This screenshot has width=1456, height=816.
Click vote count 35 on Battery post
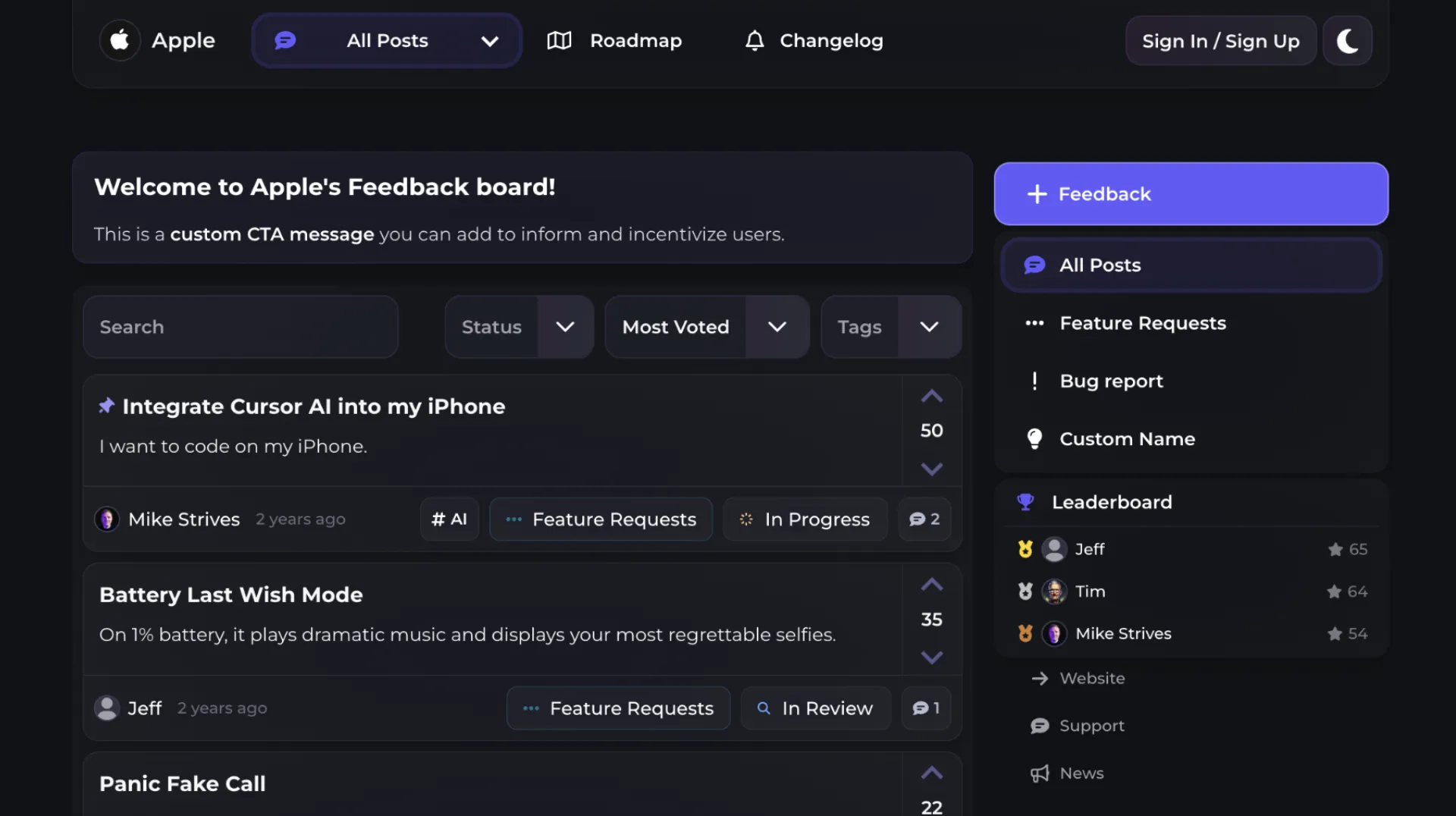click(932, 620)
